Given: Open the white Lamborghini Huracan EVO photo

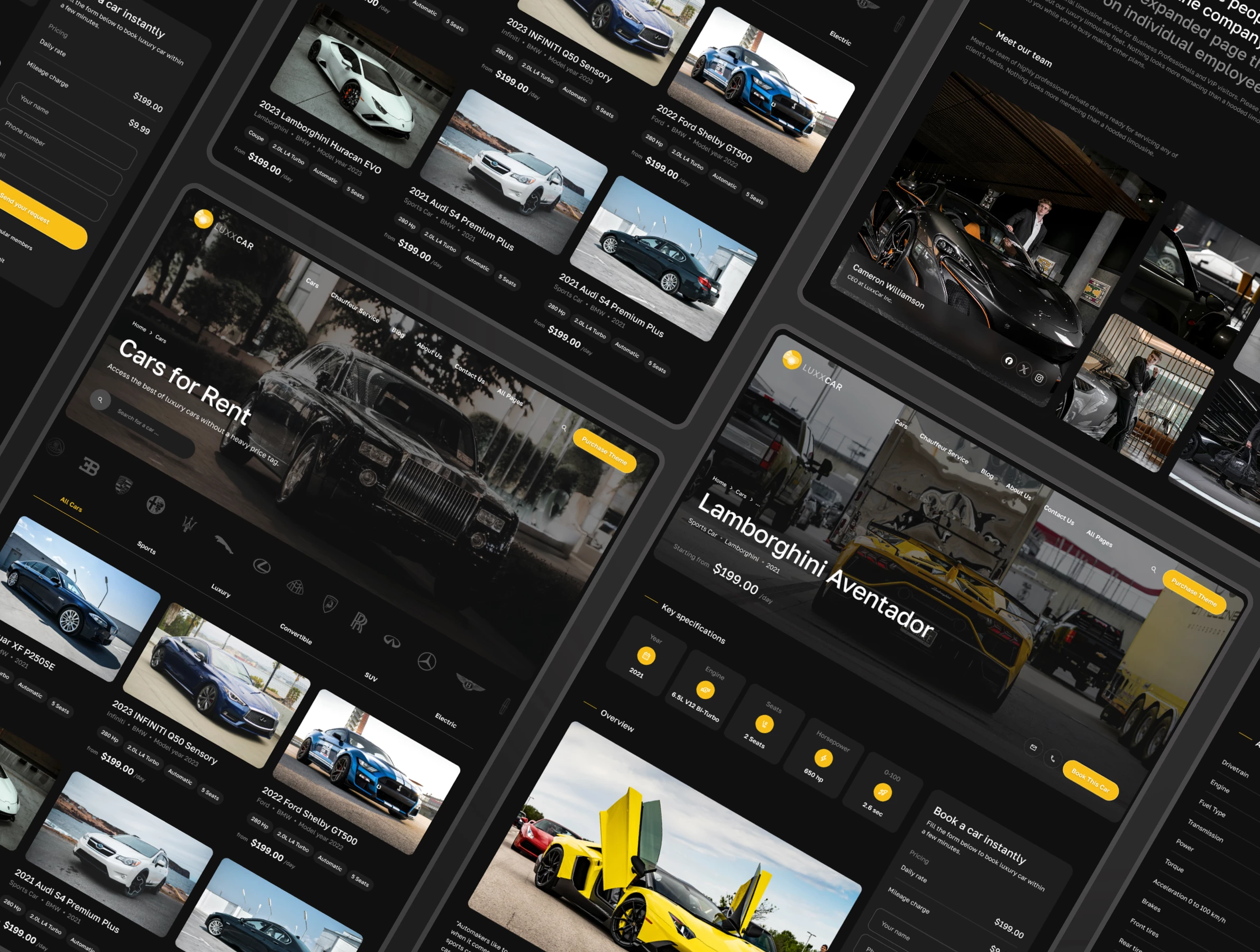Looking at the screenshot, I should [x=363, y=85].
